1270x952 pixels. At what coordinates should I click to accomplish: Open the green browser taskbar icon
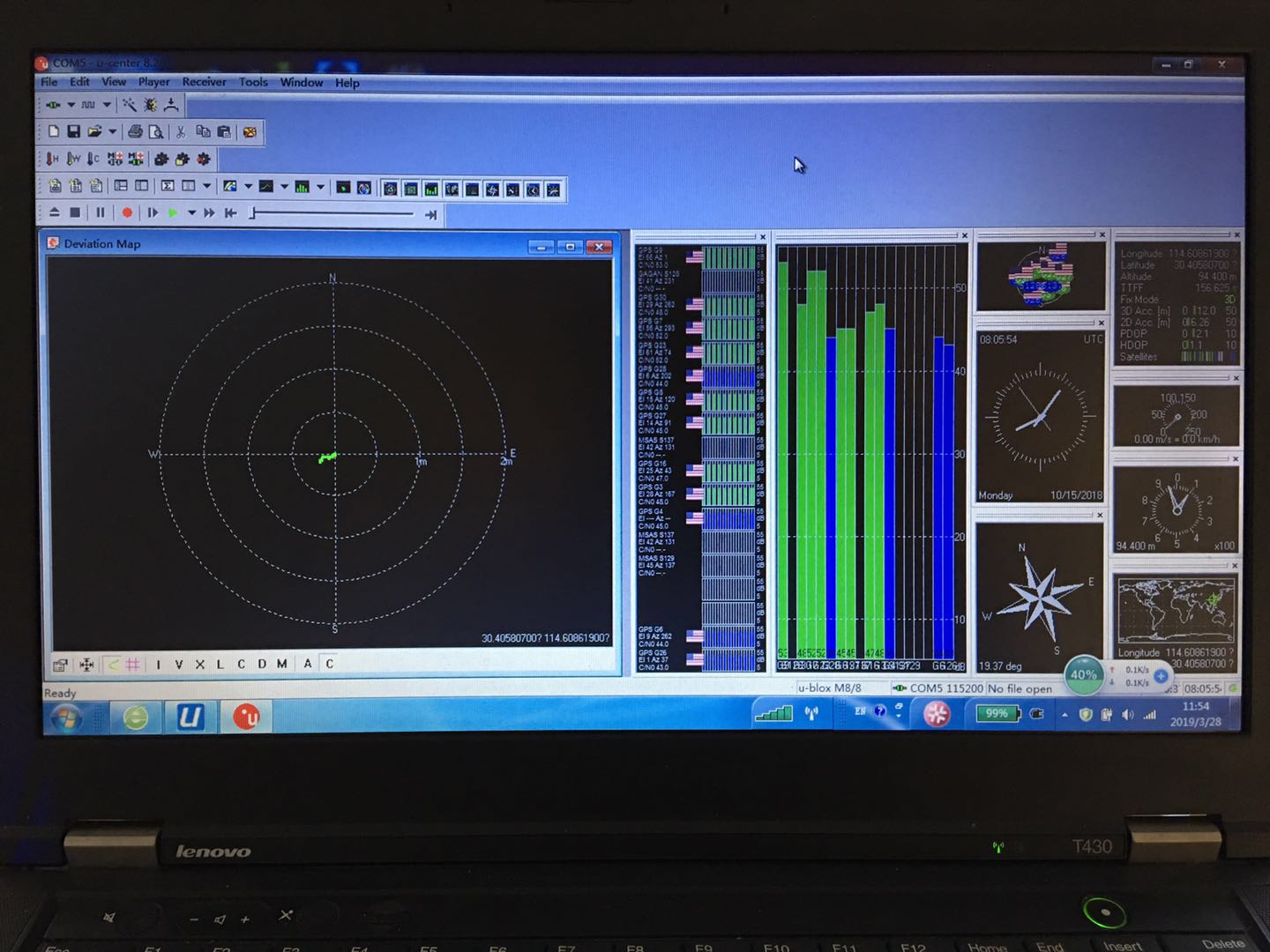[135, 718]
